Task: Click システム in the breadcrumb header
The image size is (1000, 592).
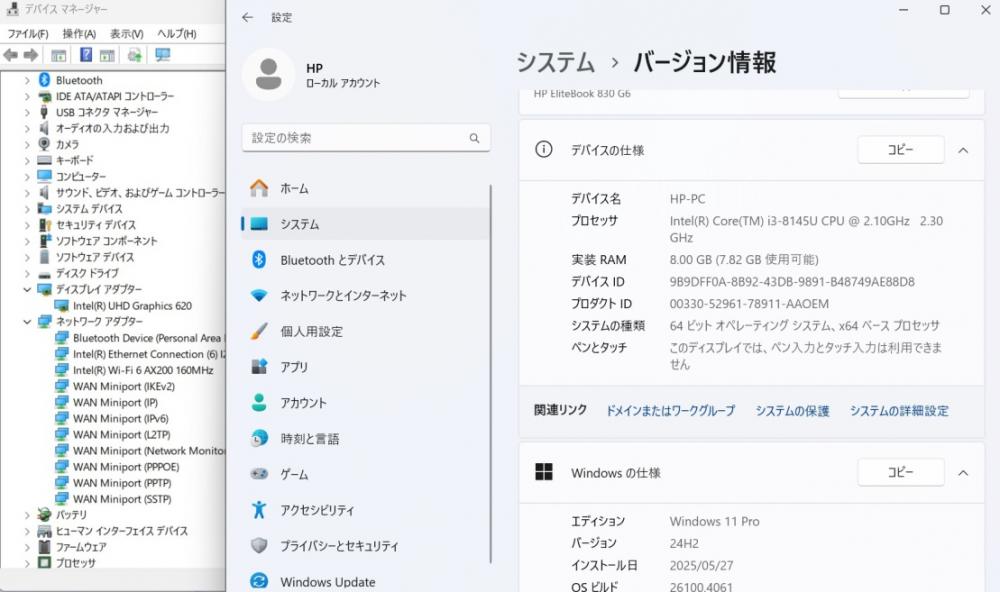Action: tap(555, 63)
